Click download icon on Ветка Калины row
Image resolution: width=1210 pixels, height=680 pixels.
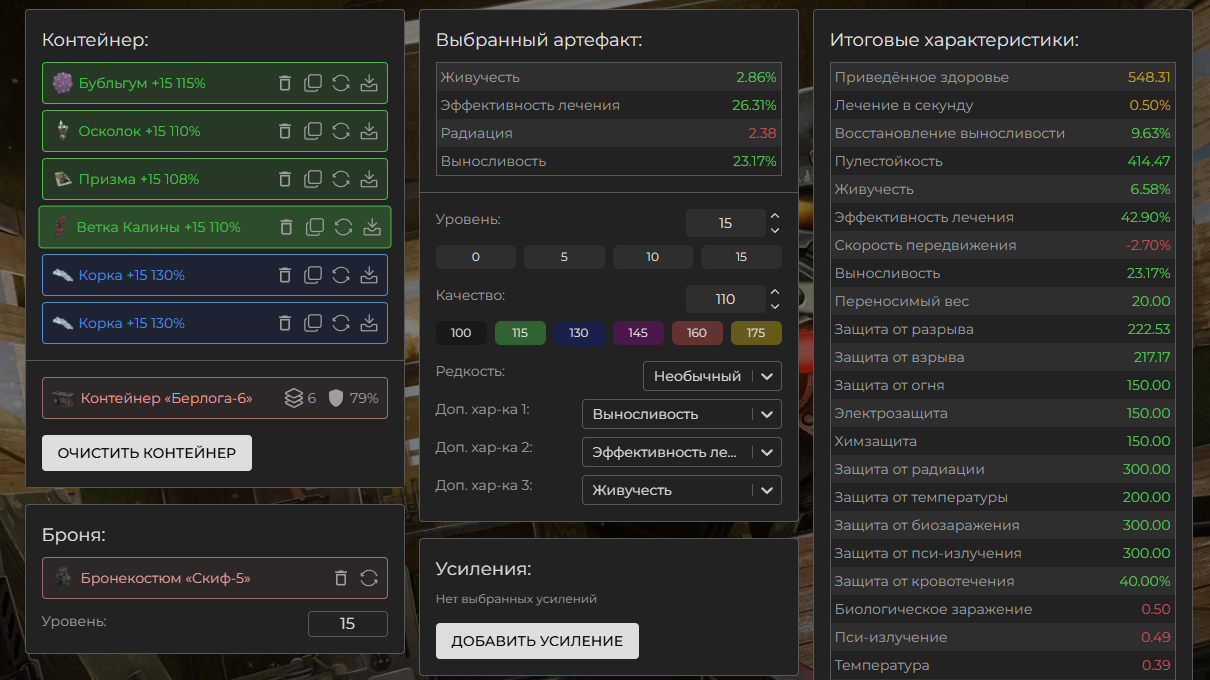coord(372,227)
